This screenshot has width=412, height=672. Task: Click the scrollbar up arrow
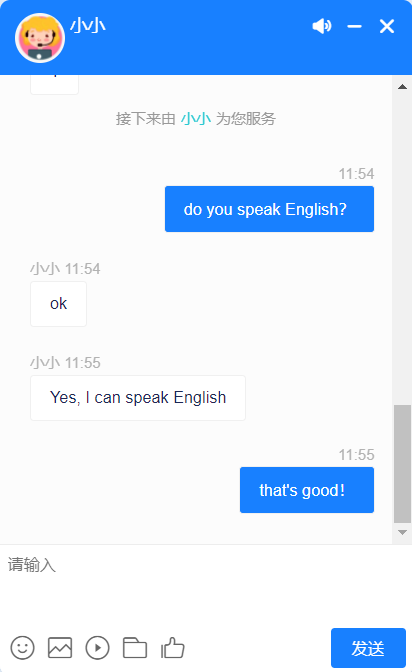402,87
